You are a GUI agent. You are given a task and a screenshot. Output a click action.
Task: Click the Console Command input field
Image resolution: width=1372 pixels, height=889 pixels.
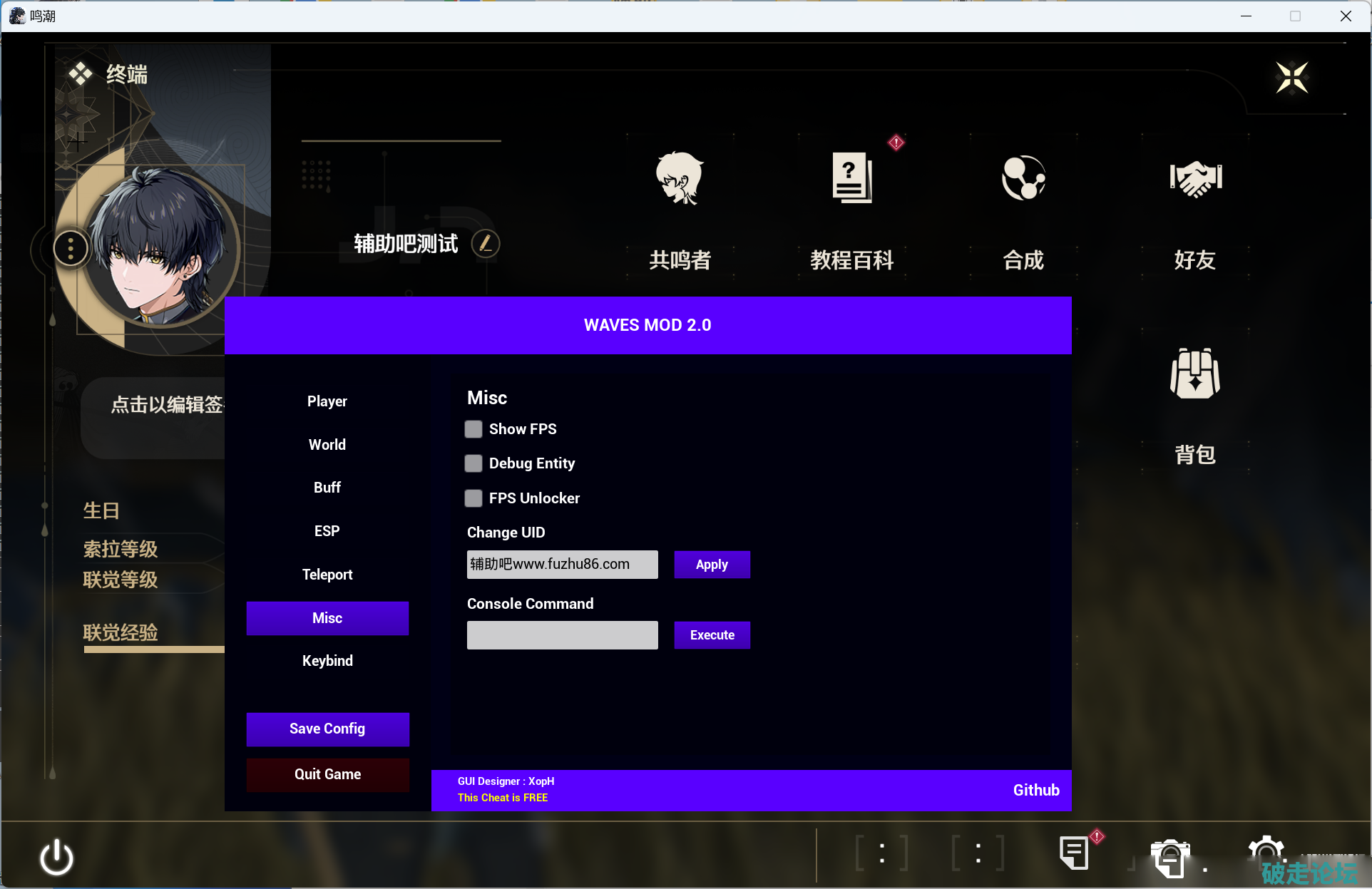562,635
